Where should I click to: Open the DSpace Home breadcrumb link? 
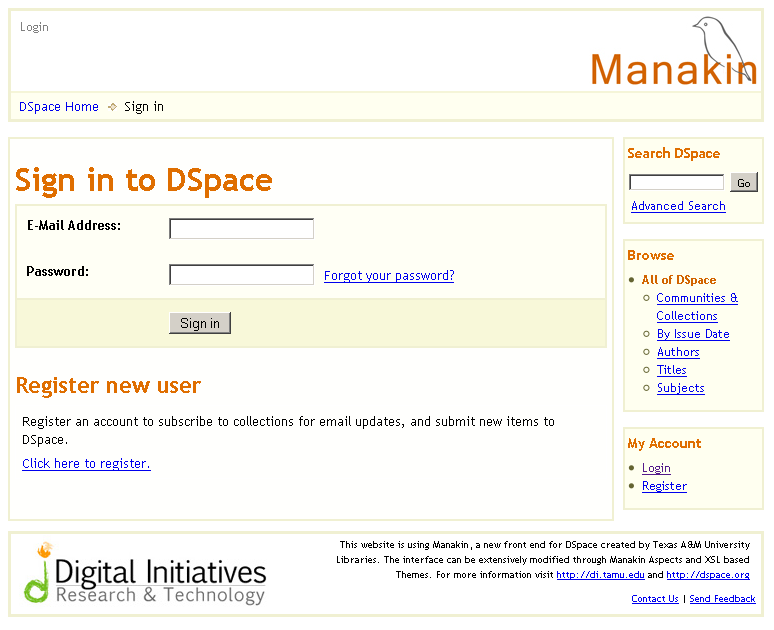click(59, 107)
